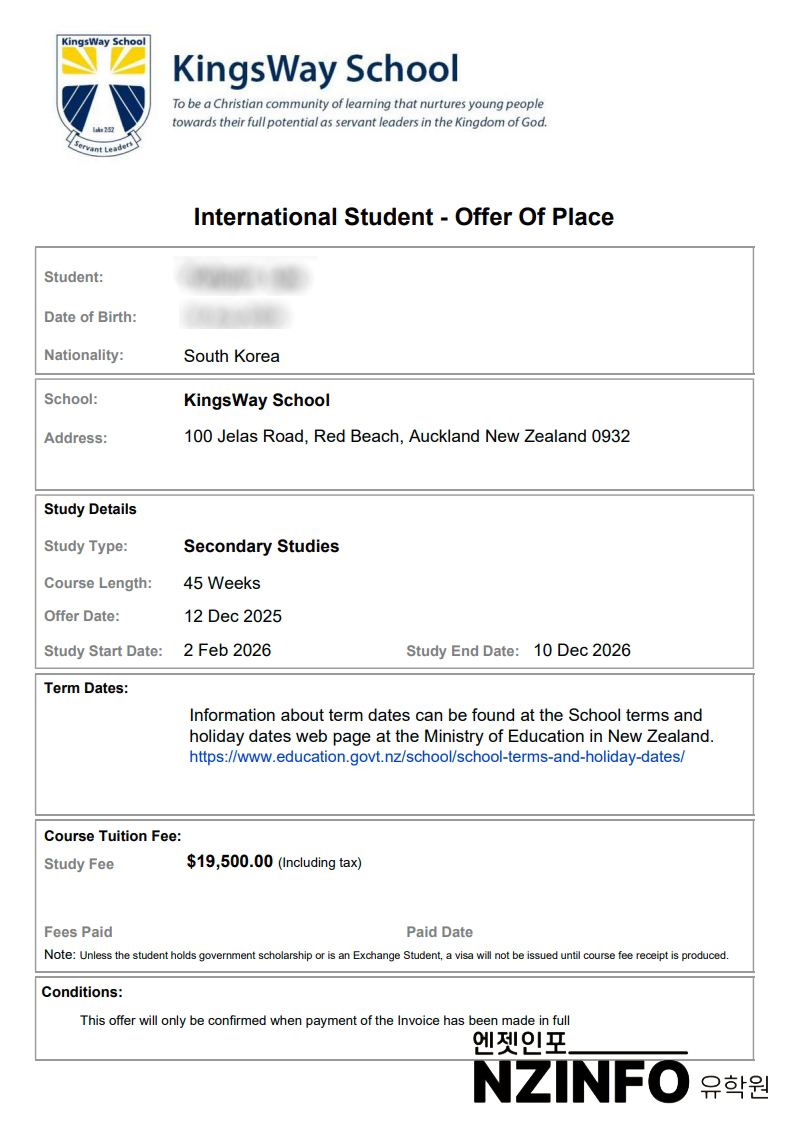Image resolution: width=793 pixels, height=1122 pixels.
Task: Click the Fees Paid label
Action: [x=78, y=932]
